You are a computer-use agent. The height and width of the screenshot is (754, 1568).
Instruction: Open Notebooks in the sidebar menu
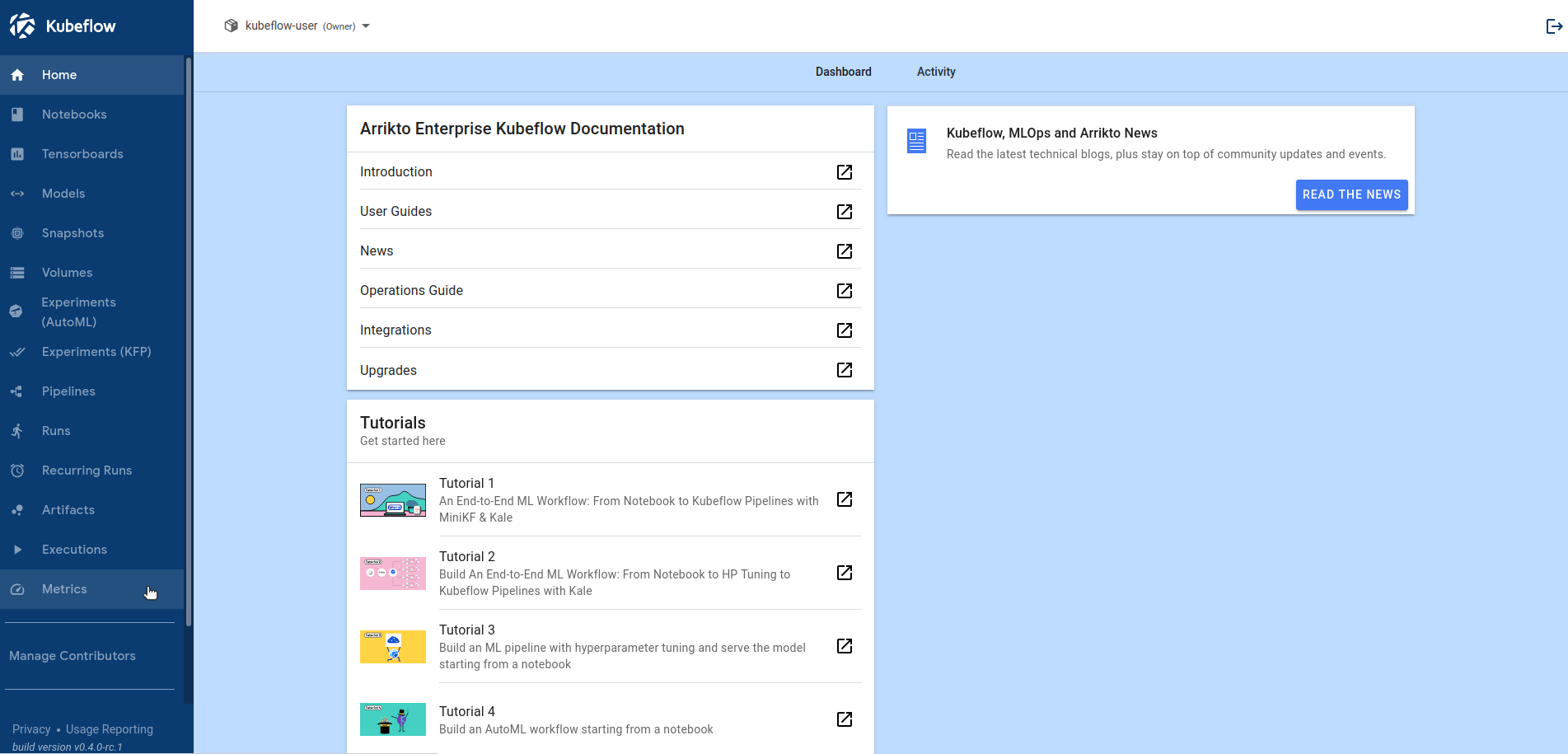(91, 115)
